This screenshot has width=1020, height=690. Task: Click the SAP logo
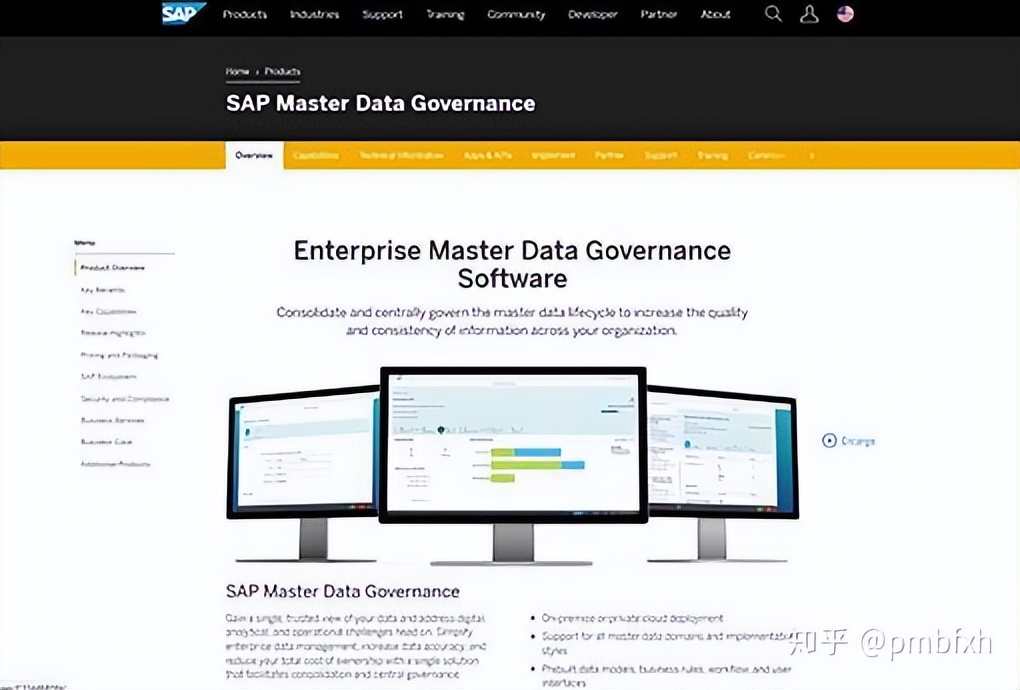pos(183,13)
